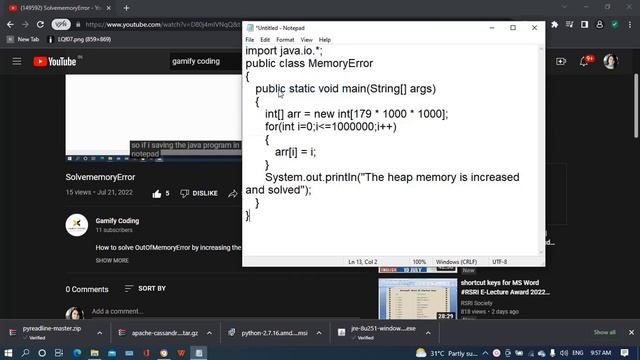Click the Chrome address bar URL
This screenshot has height=360, width=640.
click(x=162, y=24)
